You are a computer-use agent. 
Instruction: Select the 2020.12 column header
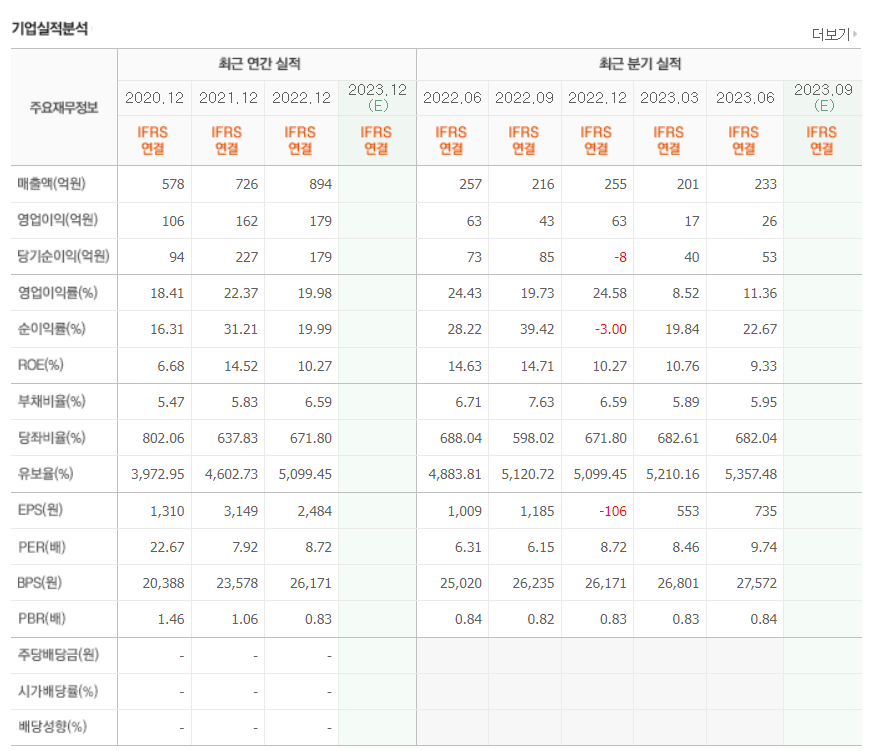pos(154,98)
